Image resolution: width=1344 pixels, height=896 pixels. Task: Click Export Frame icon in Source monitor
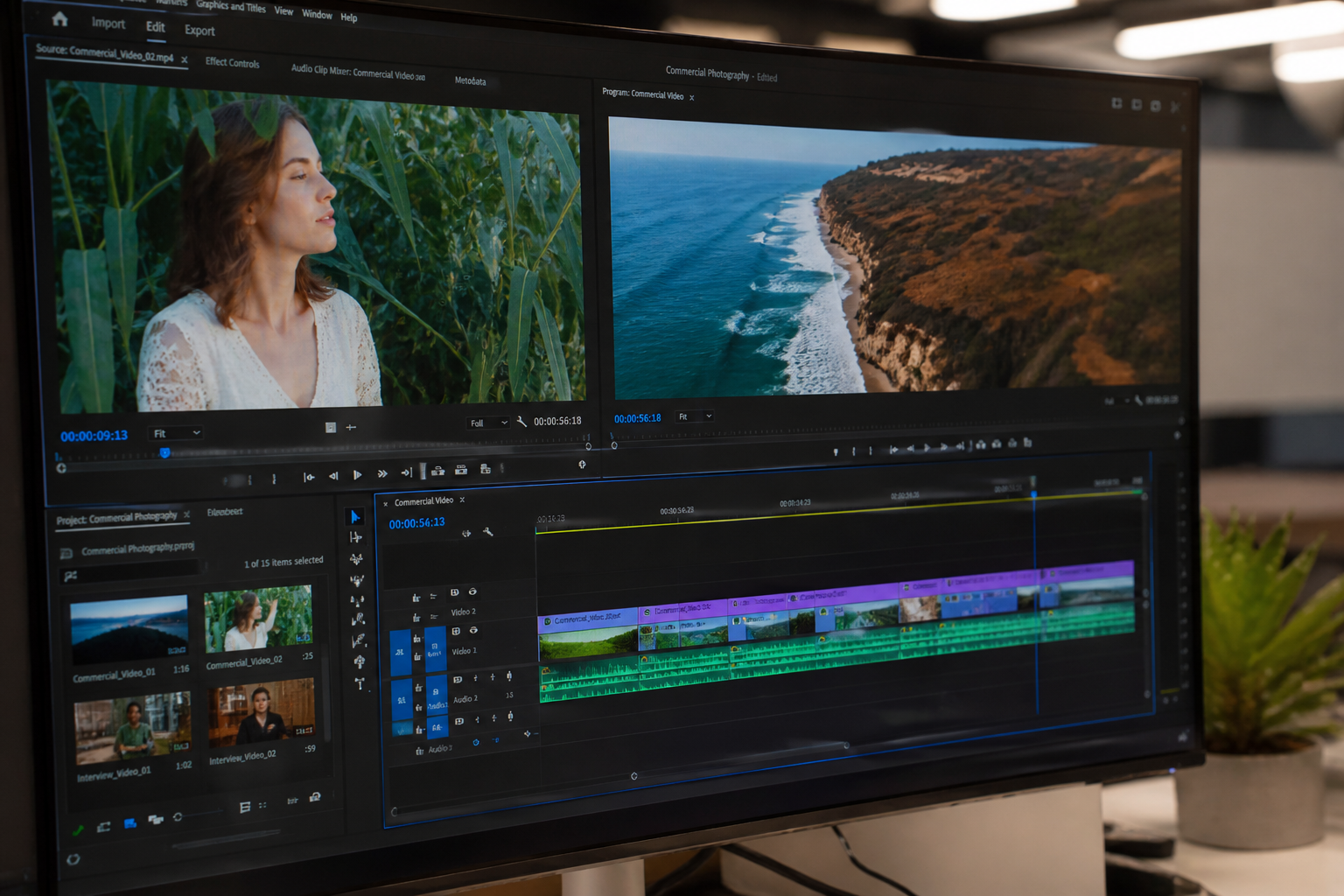486,469
